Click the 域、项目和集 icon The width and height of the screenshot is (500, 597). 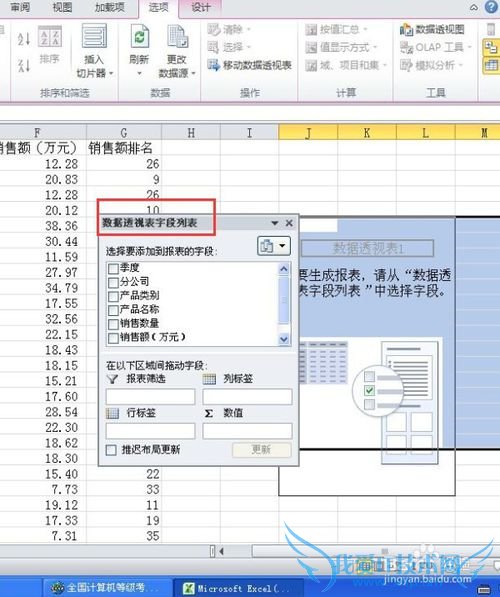(311, 65)
